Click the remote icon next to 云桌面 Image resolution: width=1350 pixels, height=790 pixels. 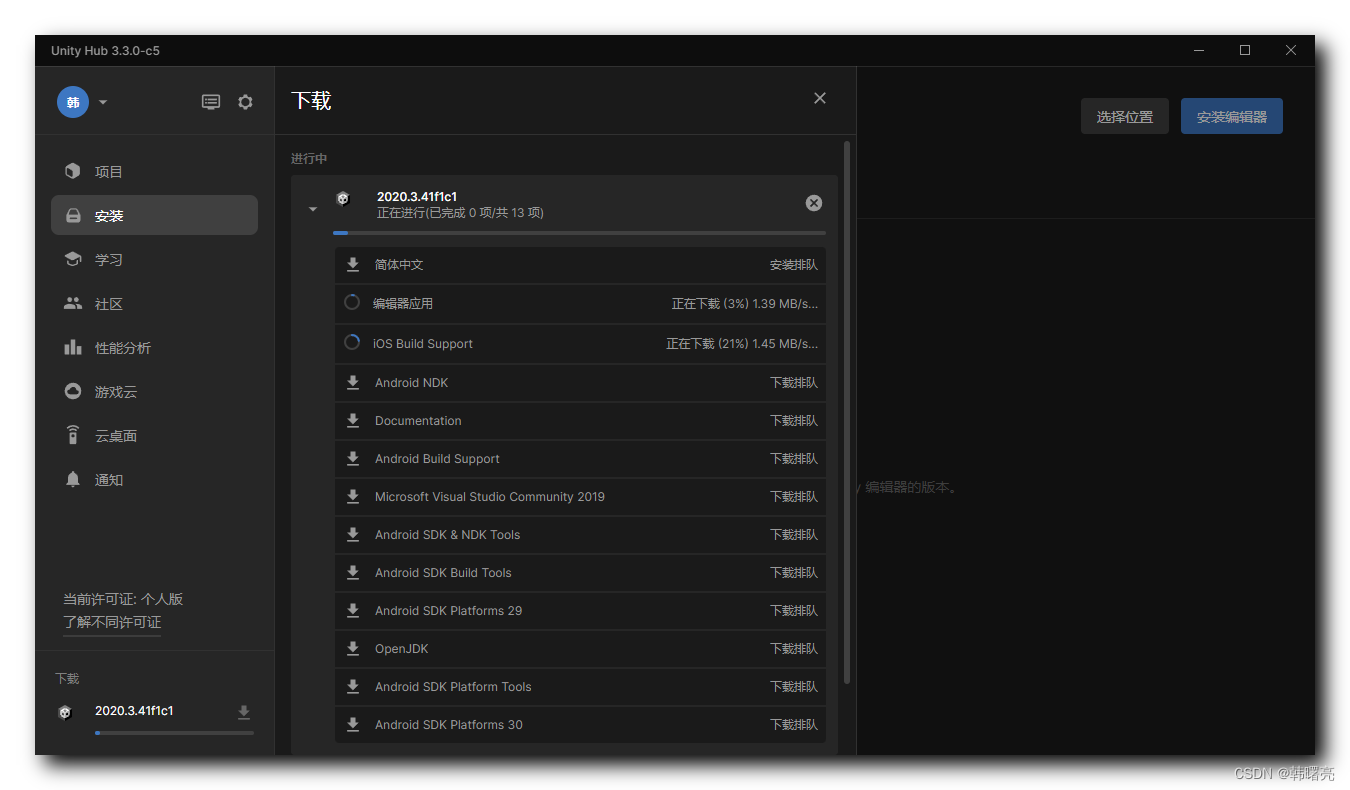tap(72, 435)
